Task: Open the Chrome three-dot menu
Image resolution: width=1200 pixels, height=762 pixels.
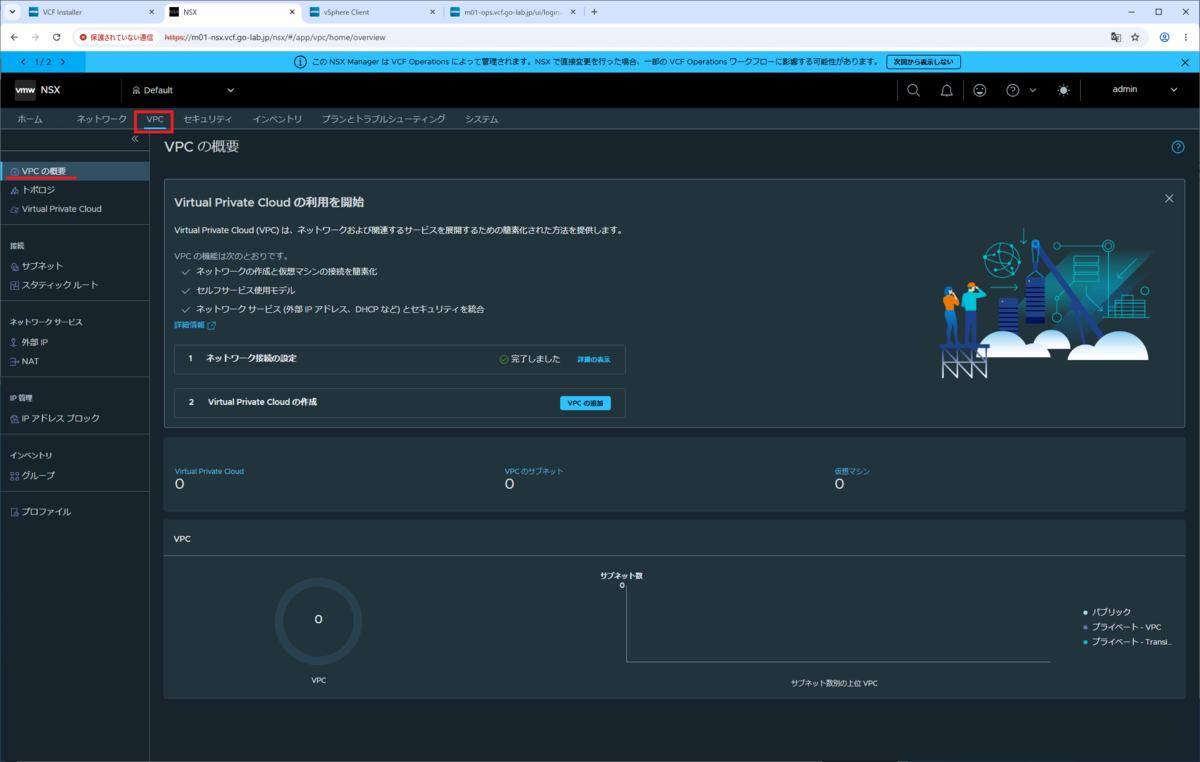Action: pos(1186,37)
